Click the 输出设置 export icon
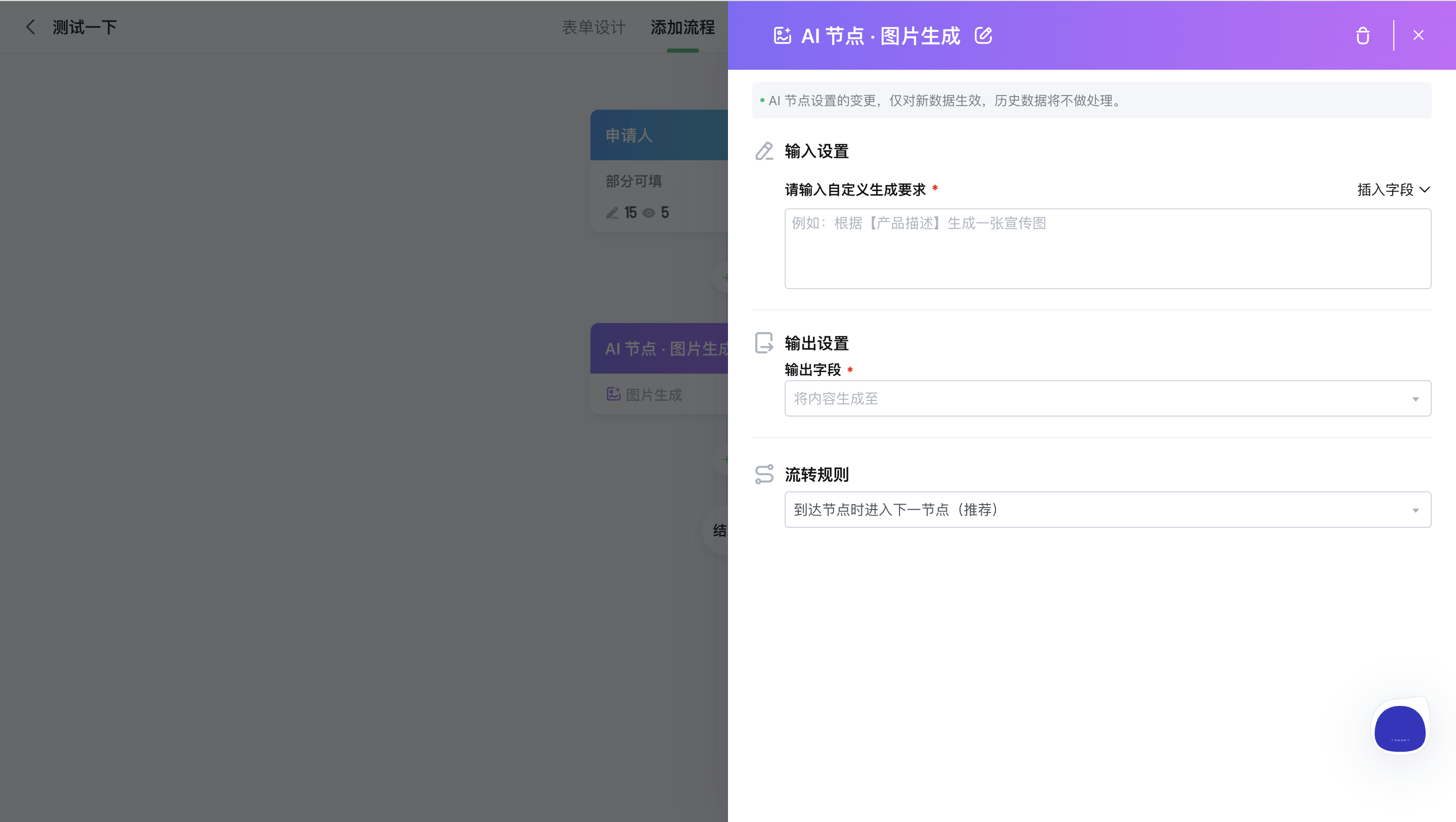1456x822 pixels. [764, 343]
